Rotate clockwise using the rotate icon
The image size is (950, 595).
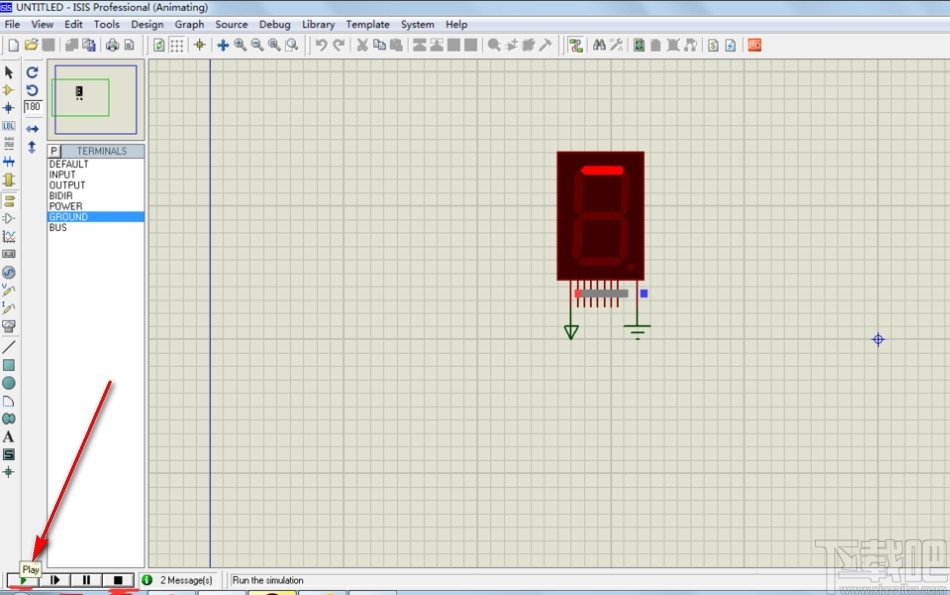[32, 73]
